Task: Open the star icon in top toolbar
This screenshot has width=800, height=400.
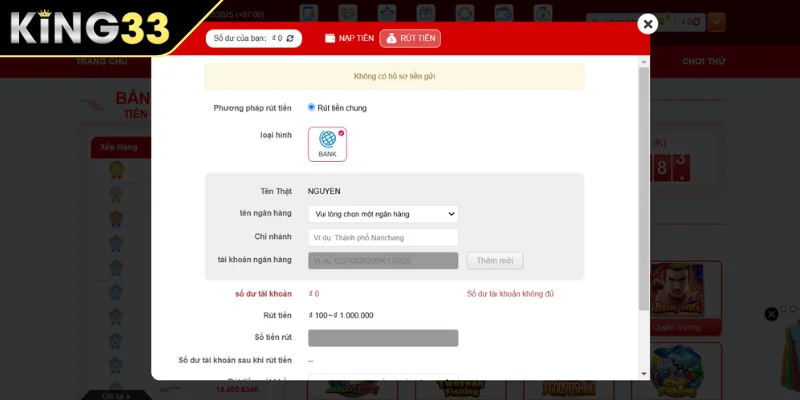Action: click(387, 13)
